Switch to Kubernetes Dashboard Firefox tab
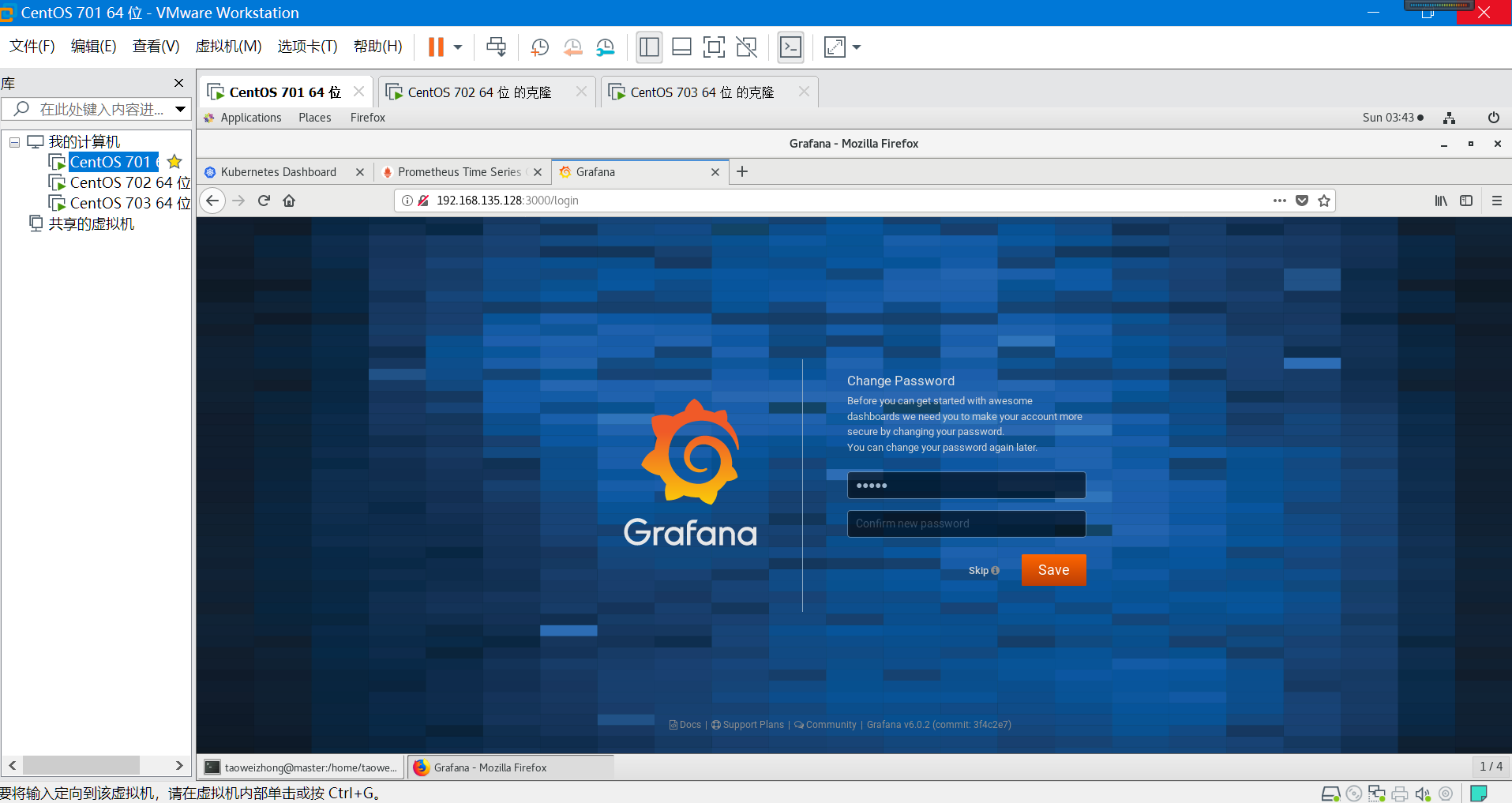Viewport: 1512px width, 803px height. click(278, 172)
